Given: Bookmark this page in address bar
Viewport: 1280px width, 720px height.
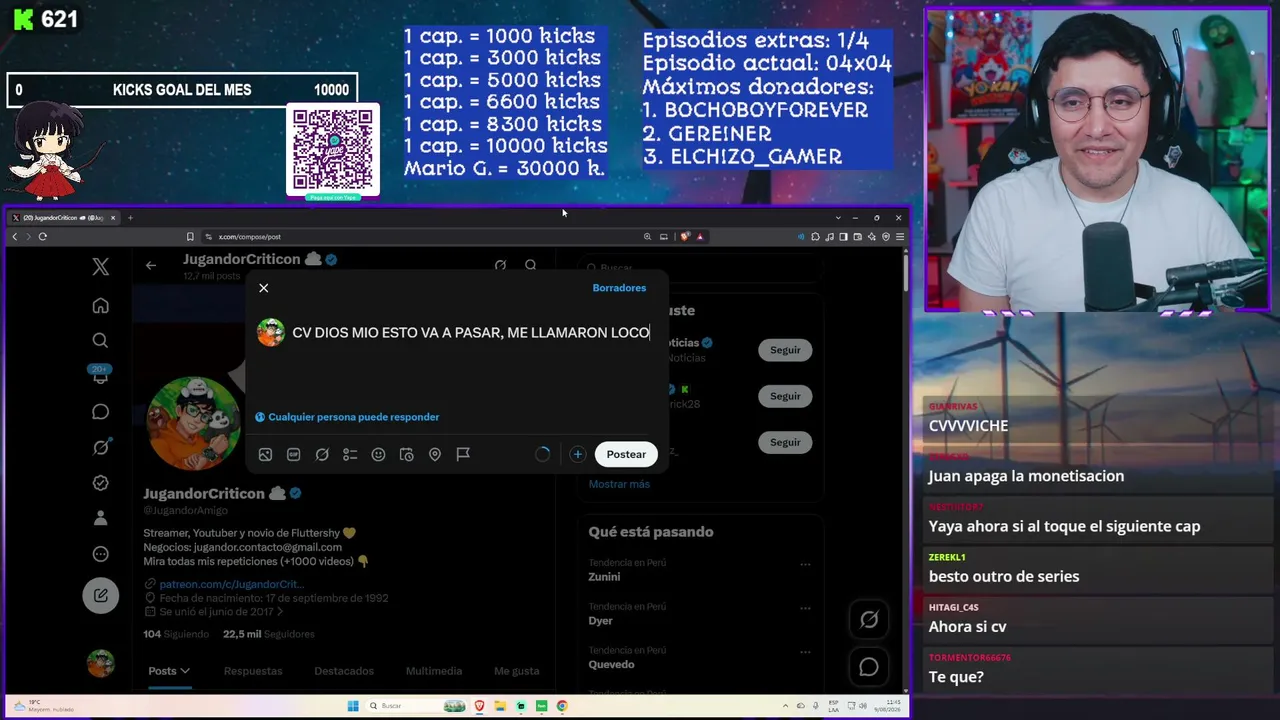Looking at the screenshot, I should point(190,237).
